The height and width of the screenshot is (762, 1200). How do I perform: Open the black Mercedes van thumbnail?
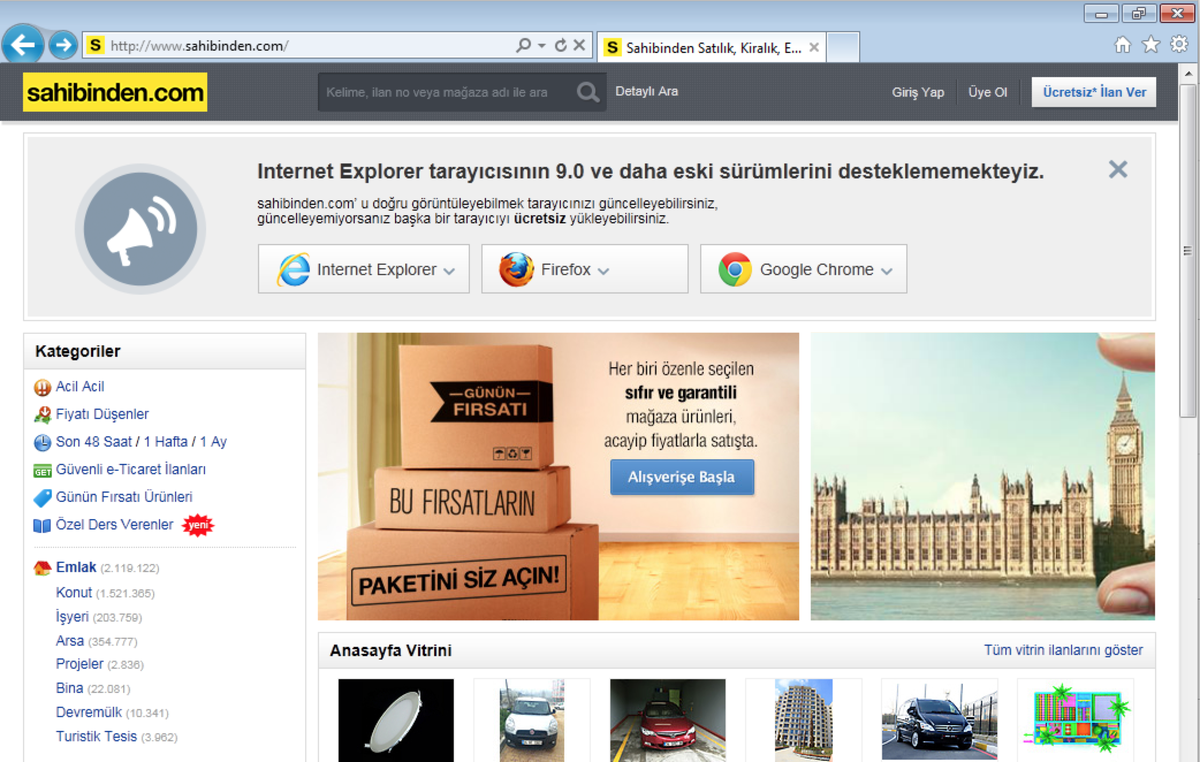pyautogui.click(x=939, y=719)
